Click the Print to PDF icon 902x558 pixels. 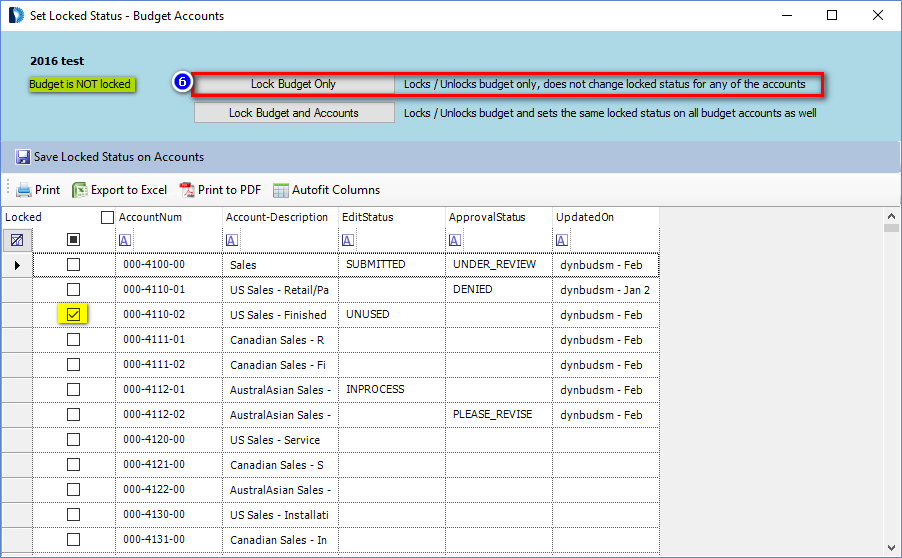tap(187, 190)
